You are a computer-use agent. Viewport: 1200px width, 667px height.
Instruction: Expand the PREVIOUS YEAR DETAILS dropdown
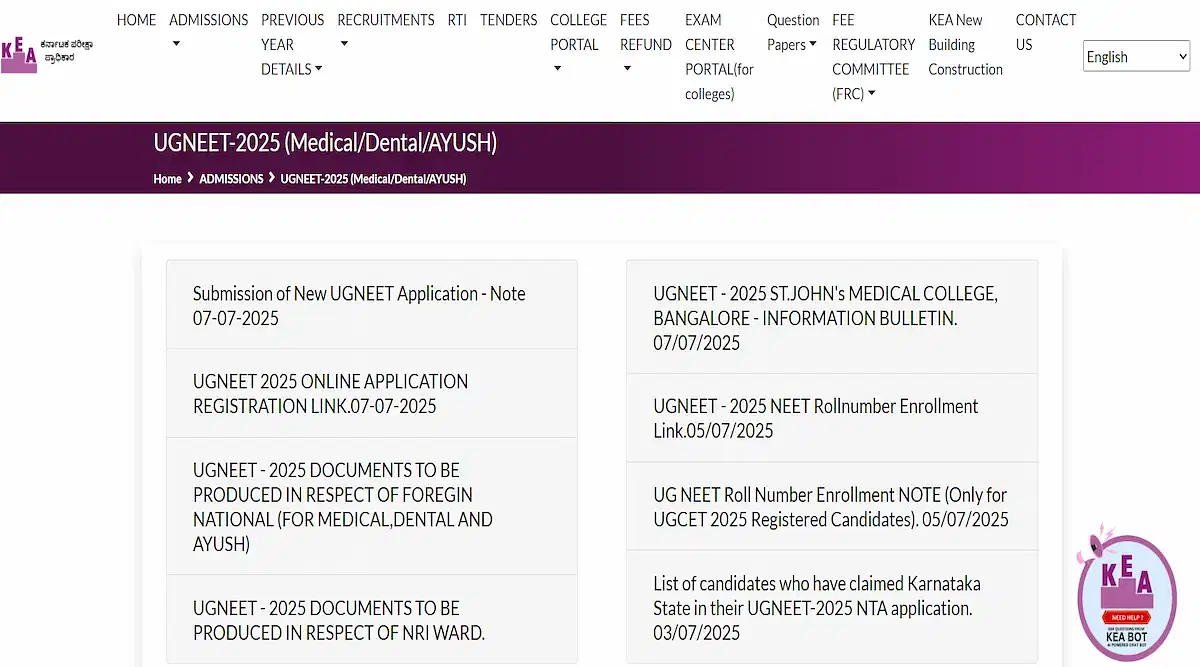tap(293, 44)
